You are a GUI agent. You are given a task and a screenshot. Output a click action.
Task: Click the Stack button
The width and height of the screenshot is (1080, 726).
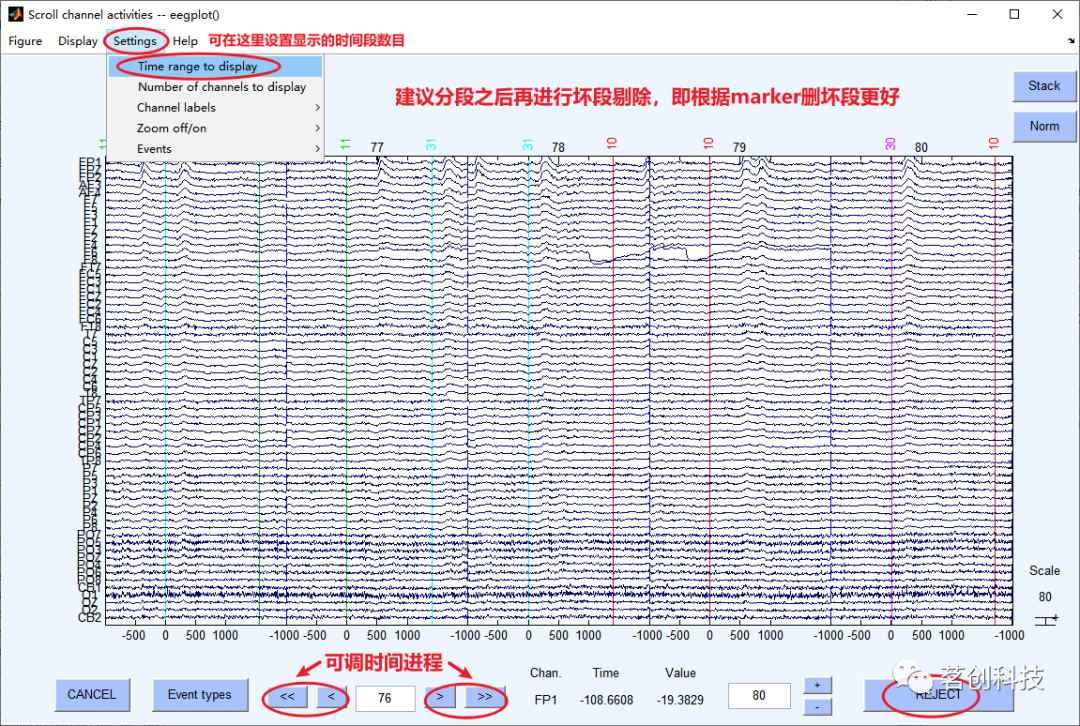pos(1043,86)
